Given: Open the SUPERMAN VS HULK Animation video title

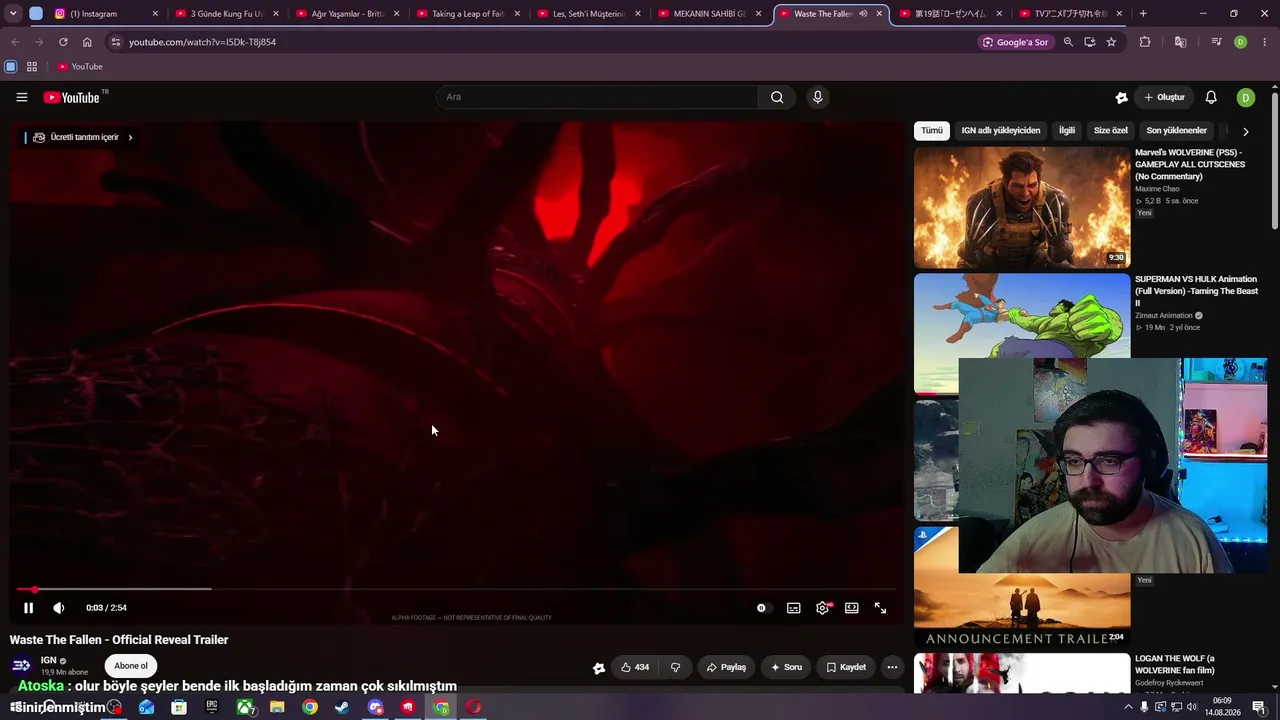Looking at the screenshot, I should pyautogui.click(x=1196, y=291).
